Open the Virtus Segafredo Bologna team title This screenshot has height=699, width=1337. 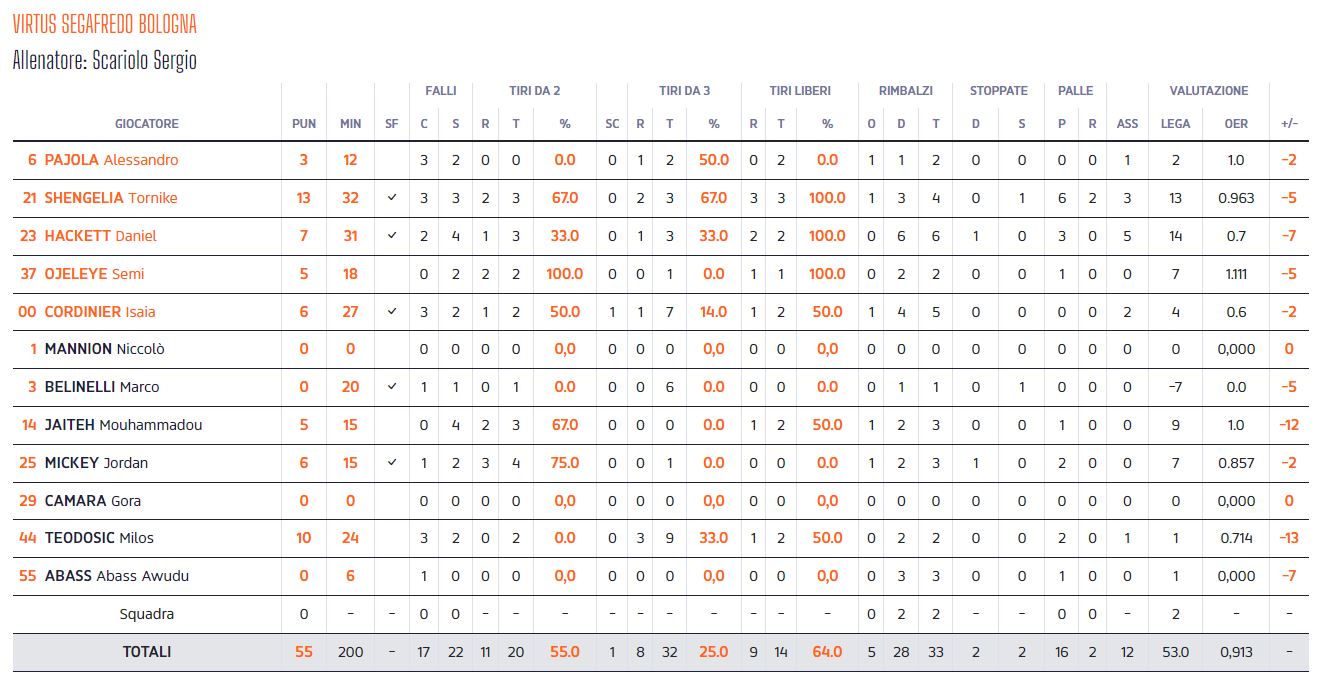pyautogui.click(x=104, y=24)
